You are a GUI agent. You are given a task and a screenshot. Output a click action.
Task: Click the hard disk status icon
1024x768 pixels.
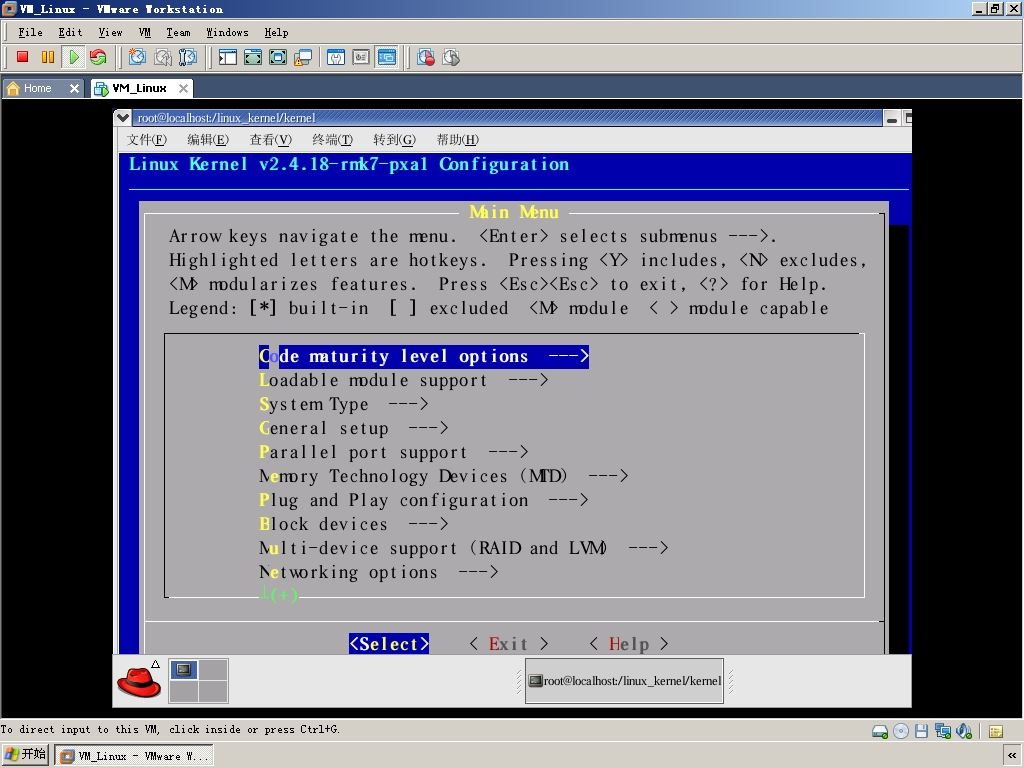(x=880, y=731)
